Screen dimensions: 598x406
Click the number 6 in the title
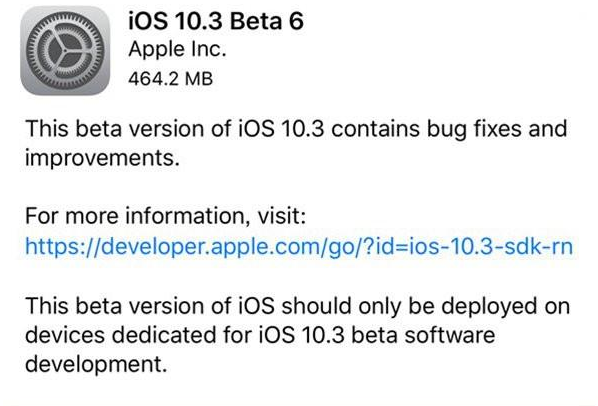pos(296,21)
